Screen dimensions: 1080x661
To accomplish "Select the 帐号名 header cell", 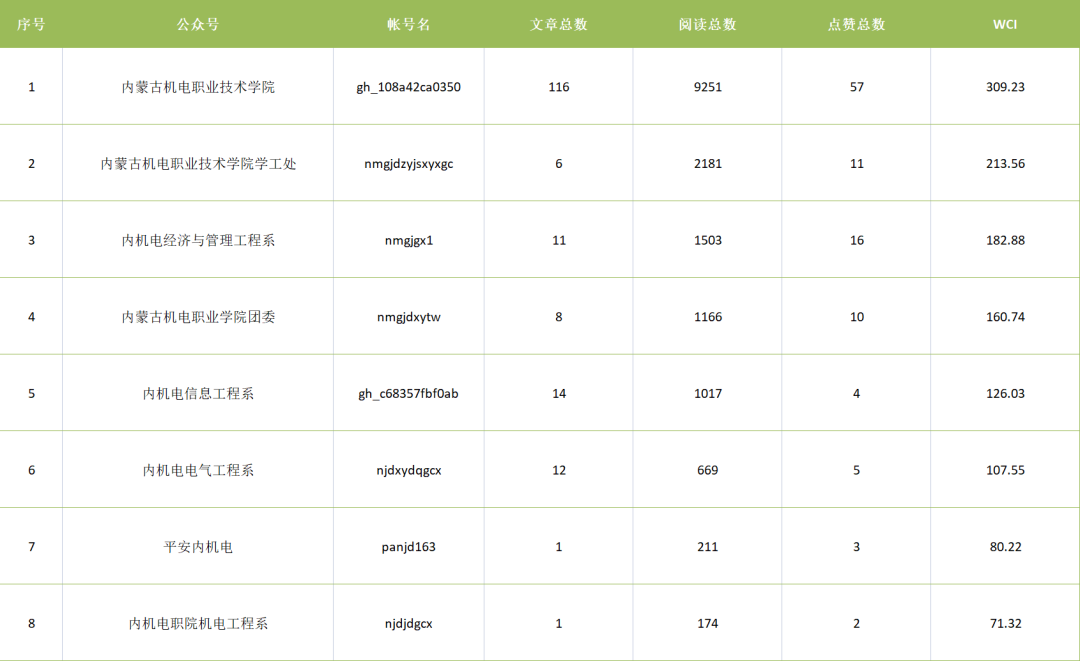I will 408,24.
